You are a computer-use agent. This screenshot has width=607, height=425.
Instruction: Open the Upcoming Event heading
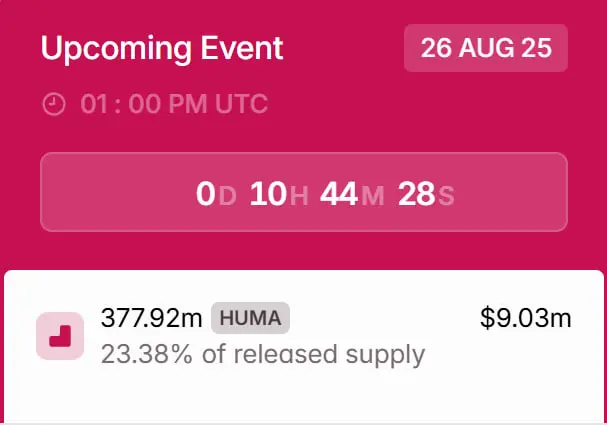(162, 48)
